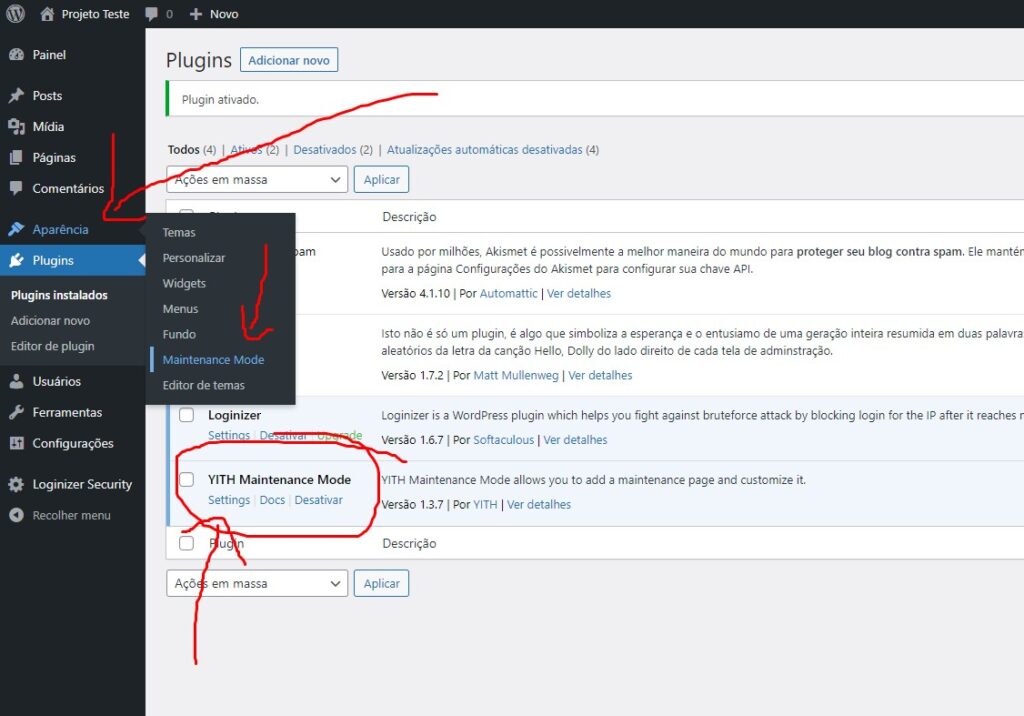This screenshot has width=1024, height=716.
Task: Open Ver detalhes for version 1.7.2 plugin
Action: tap(600, 376)
